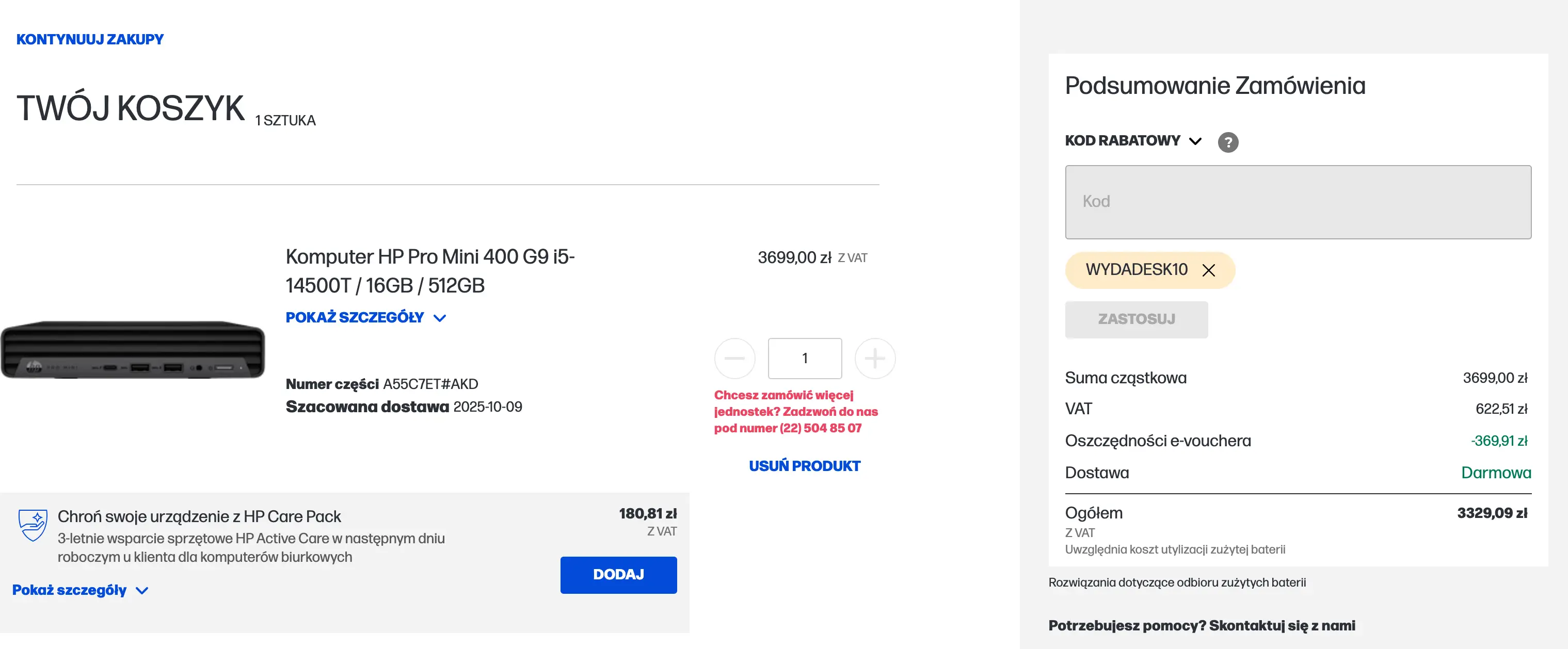Click the 'Chroń swoje urządzenie z HP Care Pack' heading
The width and height of the screenshot is (1568, 649).
pos(199,516)
